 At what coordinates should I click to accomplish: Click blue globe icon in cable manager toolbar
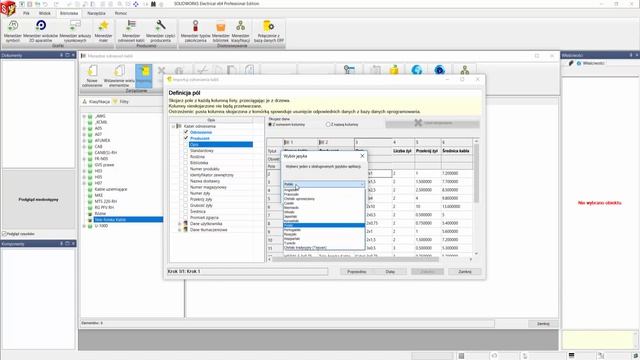coord(417,70)
